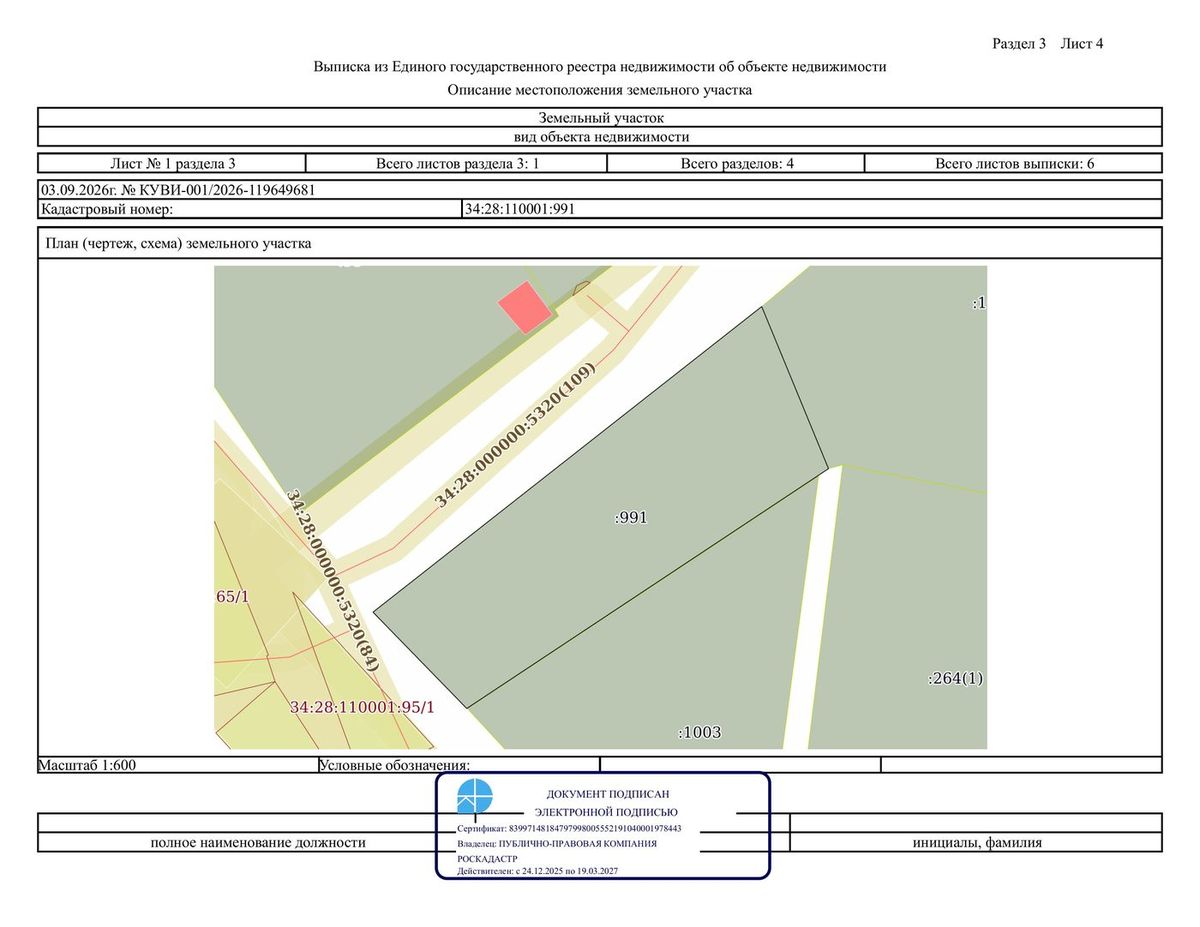Select cadastral number value "34:28:110001:991"

click(x=519, y=209)
